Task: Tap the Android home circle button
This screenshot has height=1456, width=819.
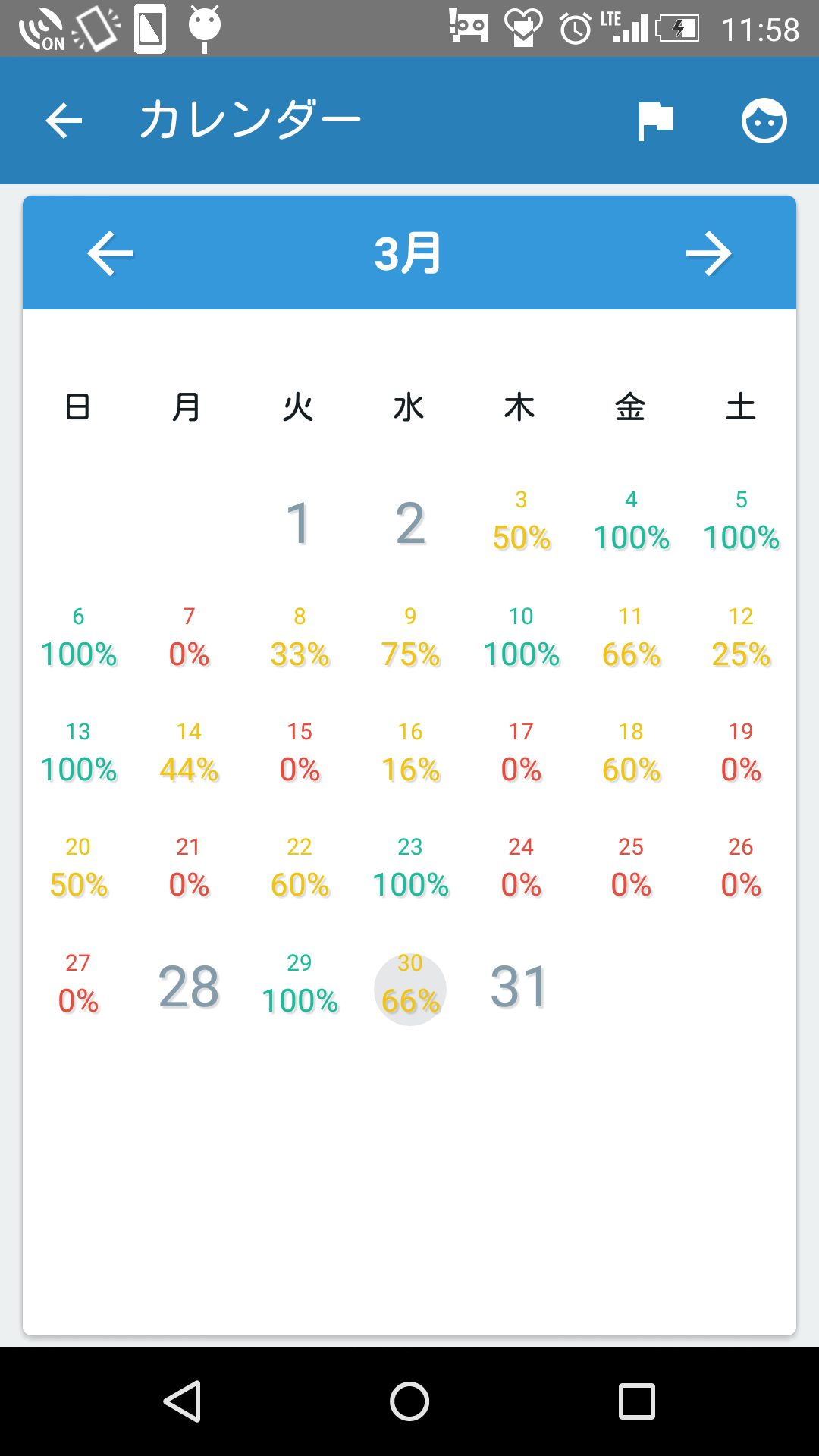Action: (x=409, y=1401)
